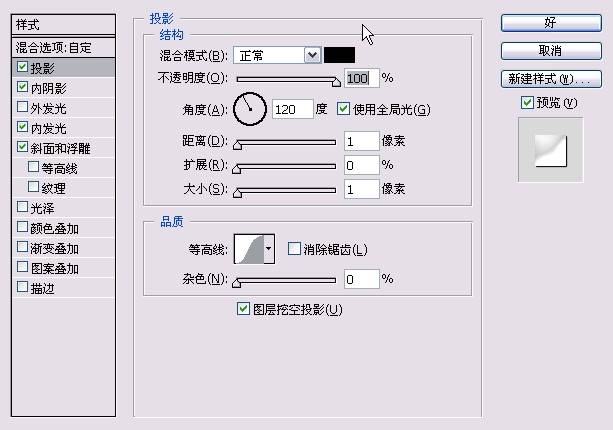
Task: Enable the 光泽 effect checkbox
Action: [23, 207]
